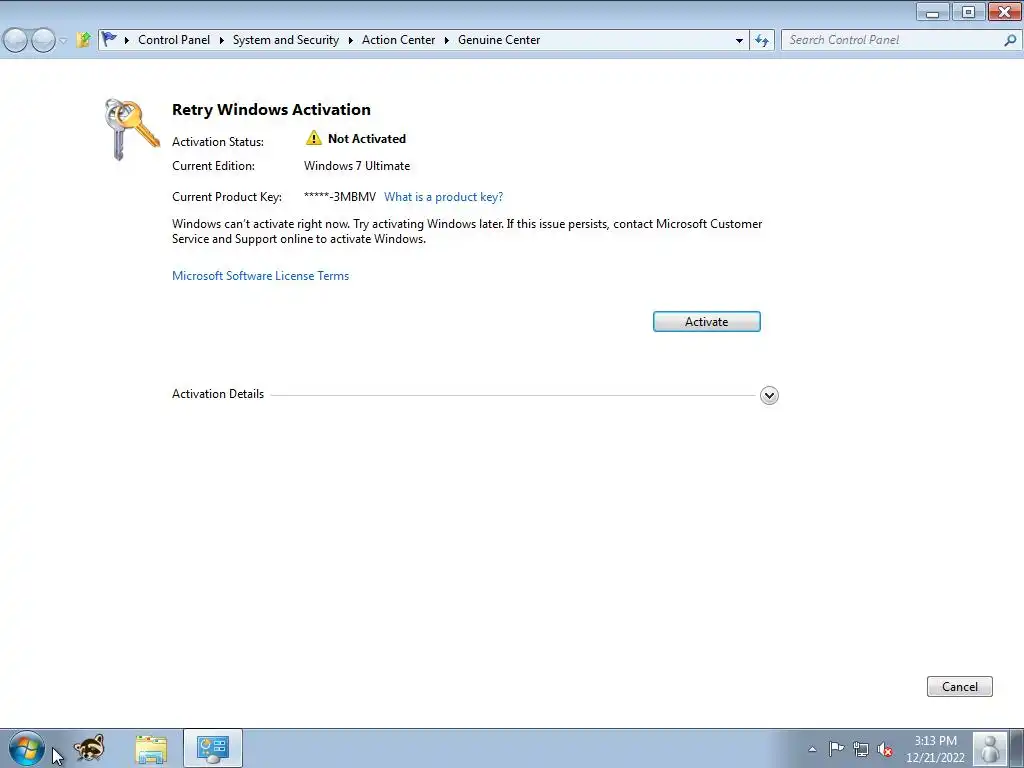Expand the Activation Details section

pos(769,395)
